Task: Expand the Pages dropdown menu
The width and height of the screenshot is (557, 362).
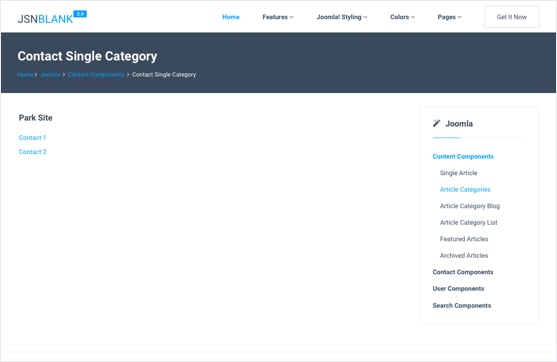Action: click(449, 17)
